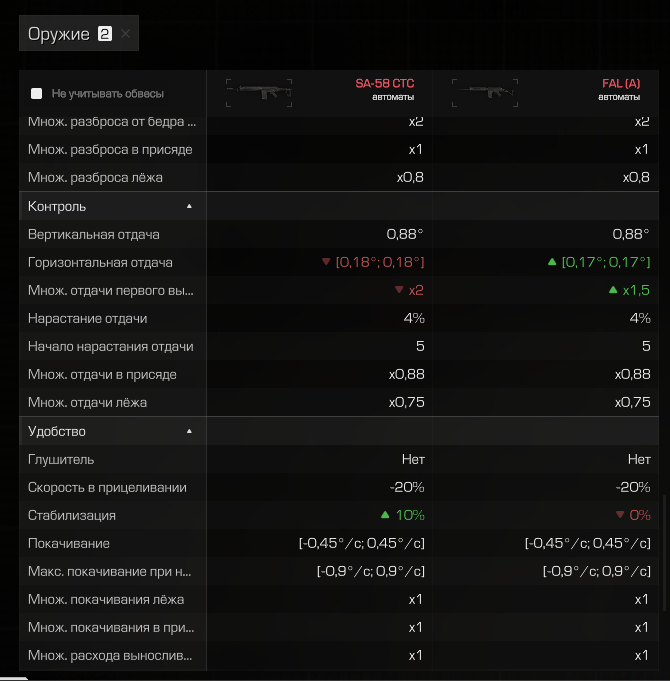Click the red down arrow beside x2 multiplier
This screenshot has width=670, height=681.
click(399, 290)
